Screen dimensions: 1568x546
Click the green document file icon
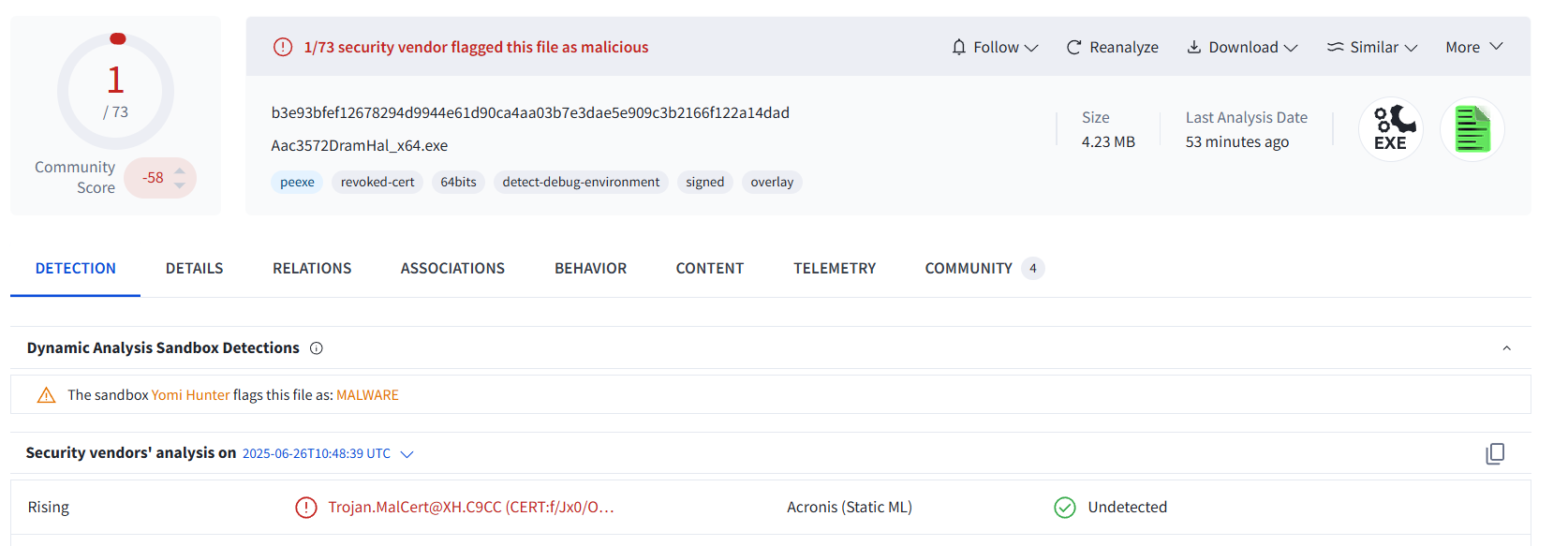pyautogui.click(x=1472, y=129)
